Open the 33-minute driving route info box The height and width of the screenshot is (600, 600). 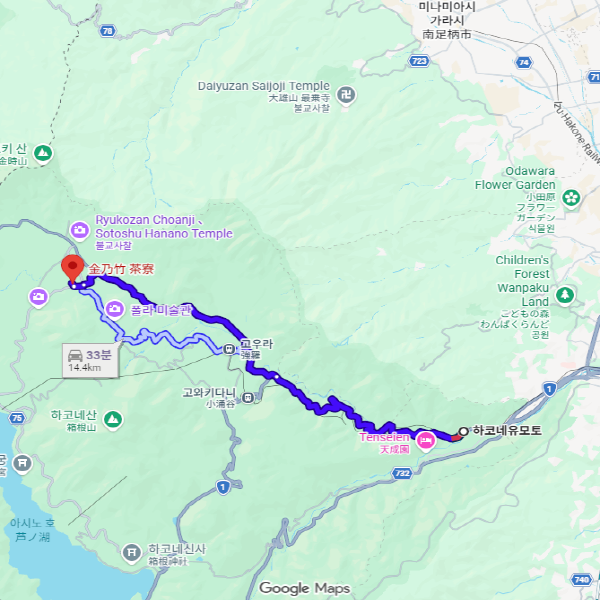91,360
